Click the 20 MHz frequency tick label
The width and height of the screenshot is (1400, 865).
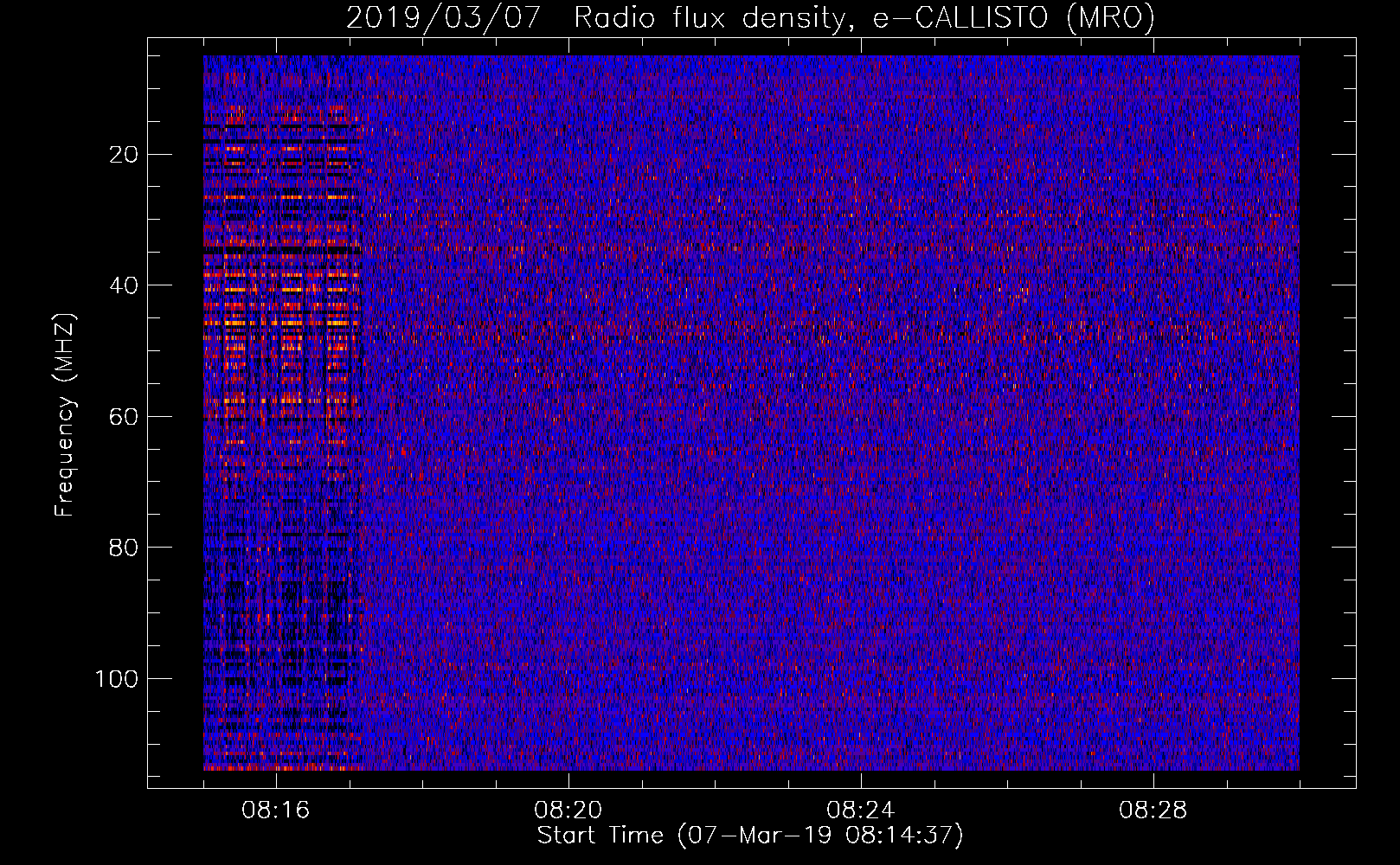pos(125,155)
